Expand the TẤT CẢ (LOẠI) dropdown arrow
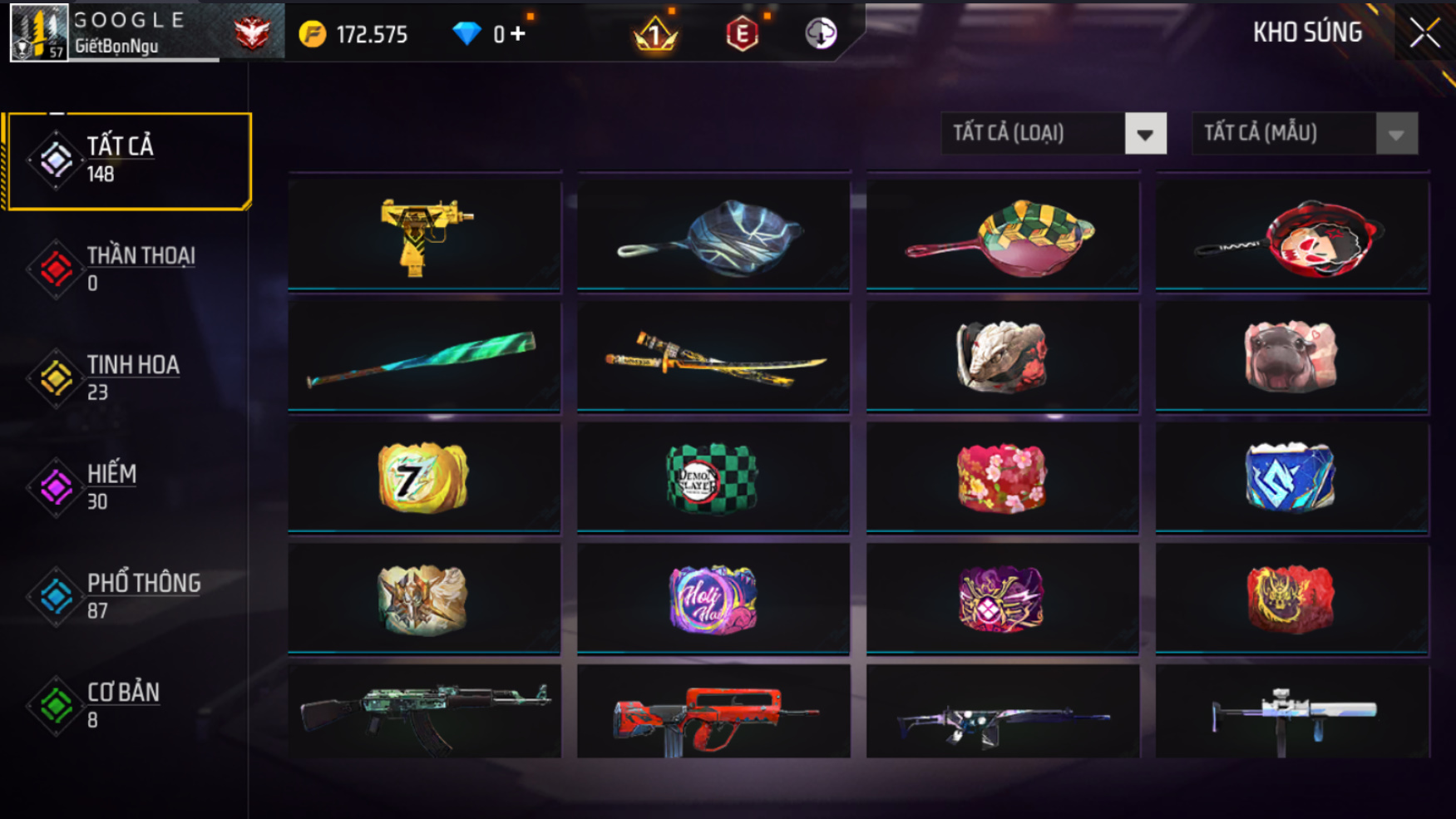Screen dimensions: 1456x819 click(1145, 134)
